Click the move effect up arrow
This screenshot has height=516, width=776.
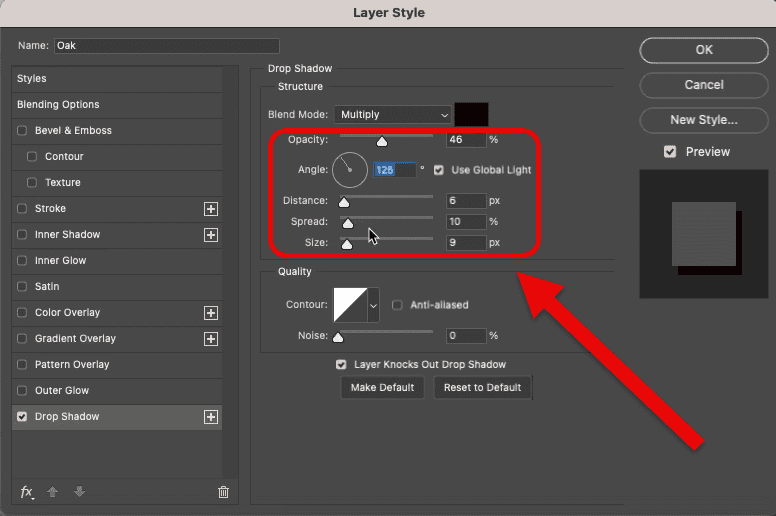tap(53, 492)
